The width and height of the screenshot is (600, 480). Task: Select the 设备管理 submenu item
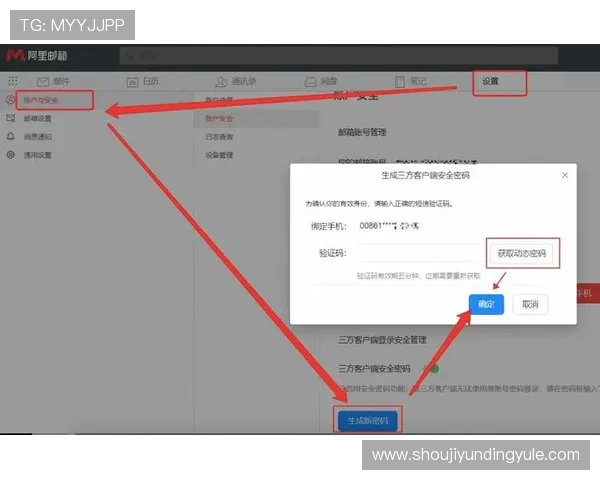pos(219,155)
